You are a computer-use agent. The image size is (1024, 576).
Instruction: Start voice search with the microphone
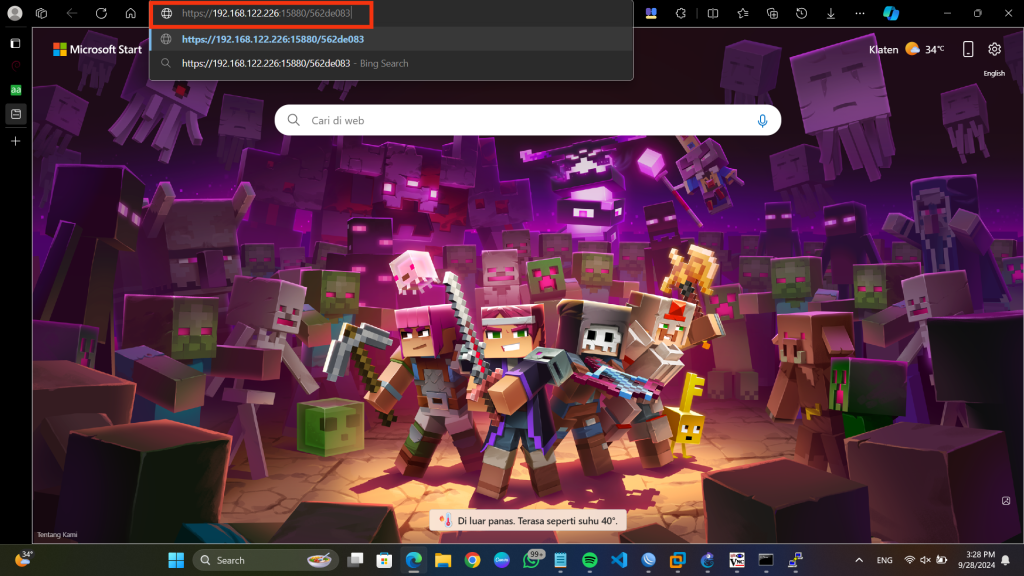coord(762,121)
